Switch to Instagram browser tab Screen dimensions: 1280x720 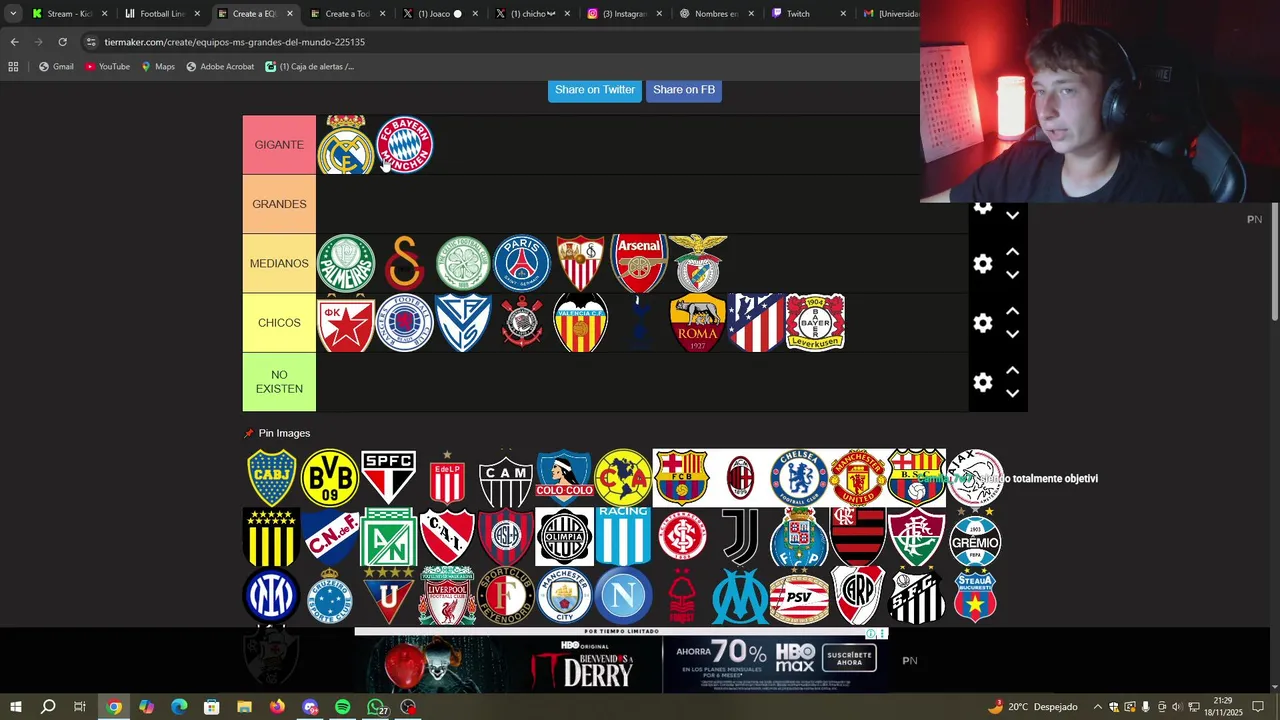point(624,14)
